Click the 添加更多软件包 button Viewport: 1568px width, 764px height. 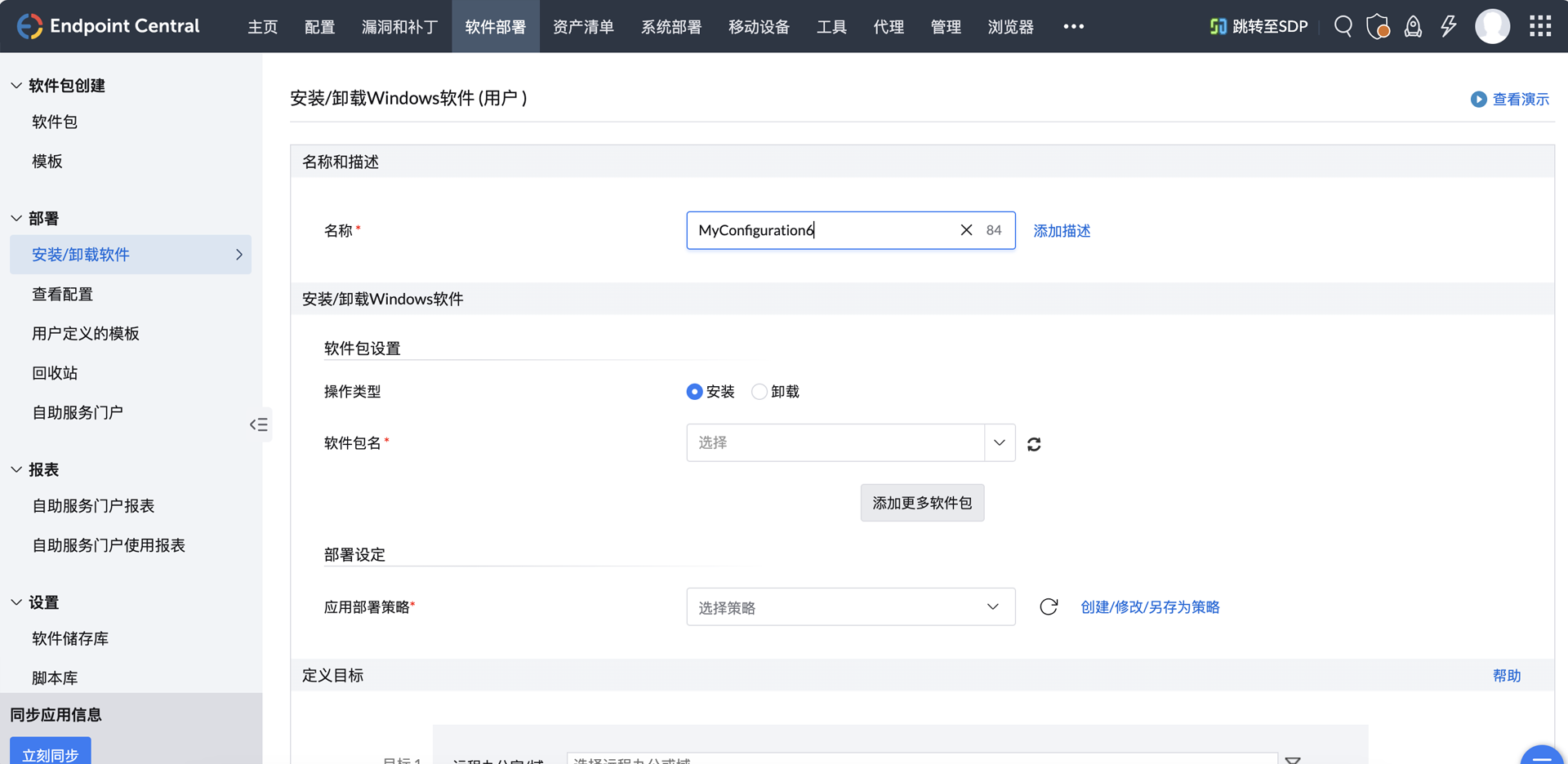(x=922, y=503)
